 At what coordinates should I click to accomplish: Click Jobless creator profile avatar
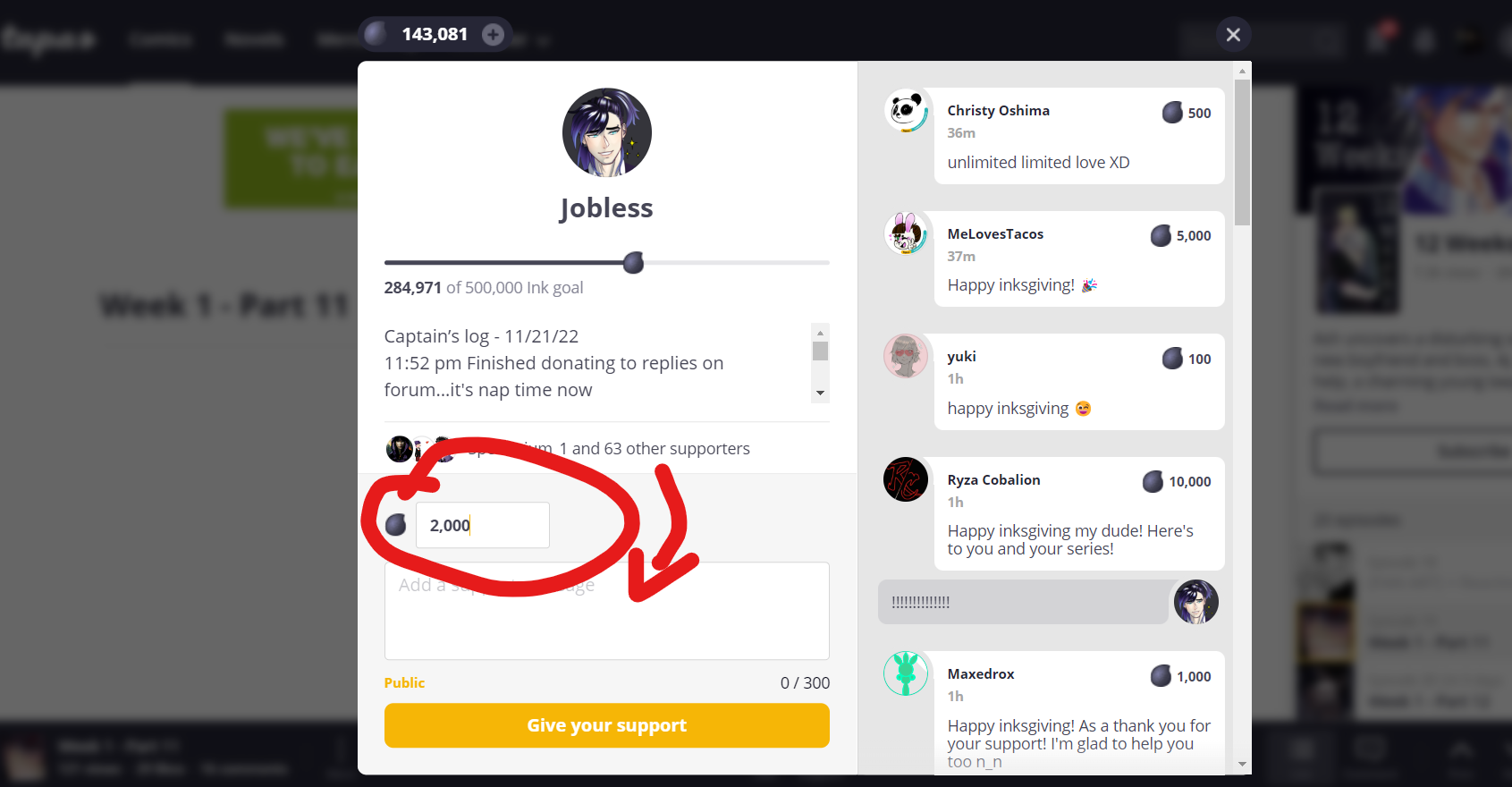coord(607,132)
